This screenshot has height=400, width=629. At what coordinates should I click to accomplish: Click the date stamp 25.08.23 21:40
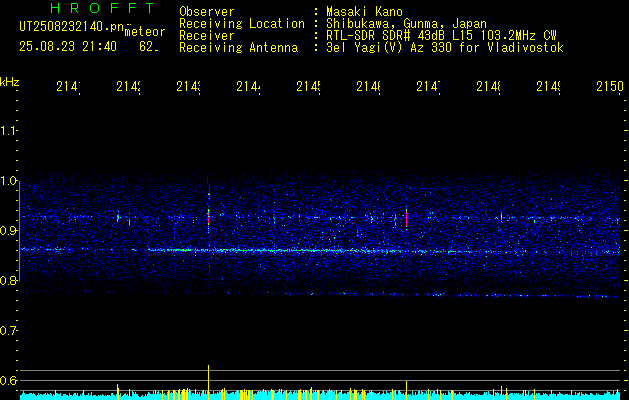[68, 47]
